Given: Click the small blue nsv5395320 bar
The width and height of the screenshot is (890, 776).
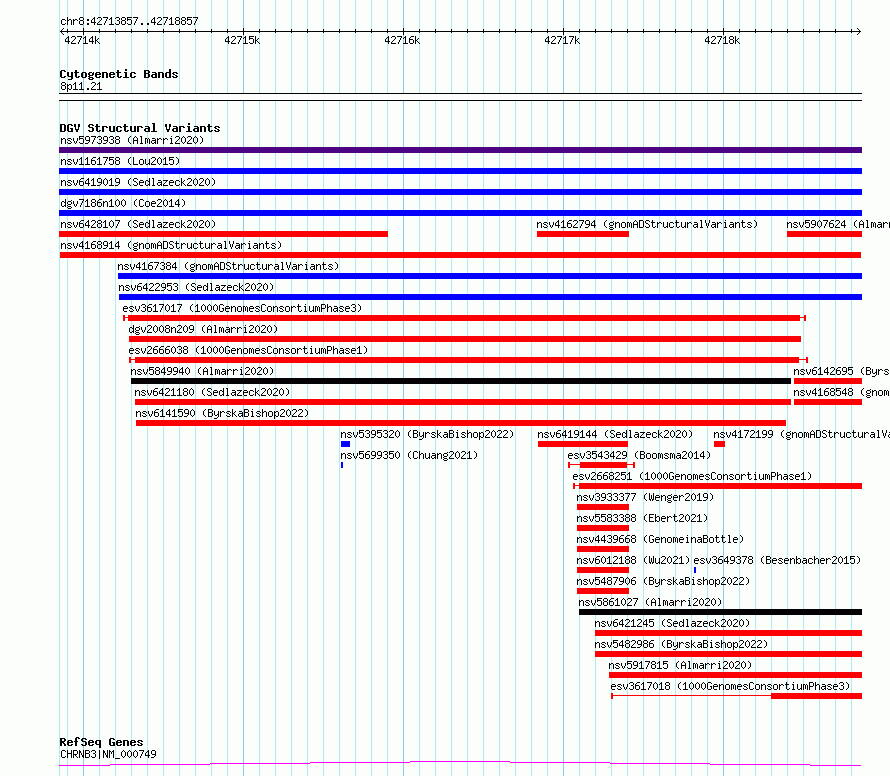Looking at the screenshot, I should [345, 444].
